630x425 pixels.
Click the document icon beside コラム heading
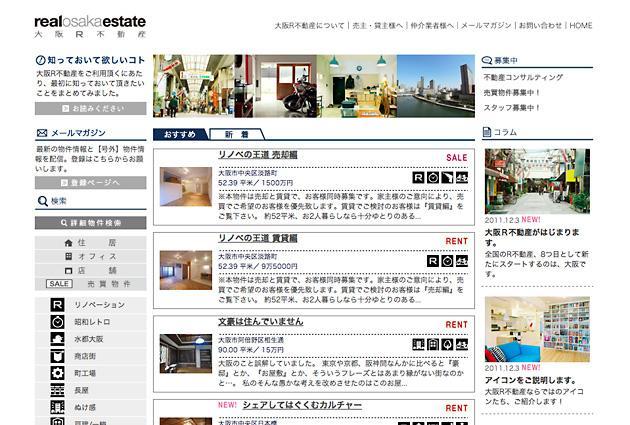[487, 132]
